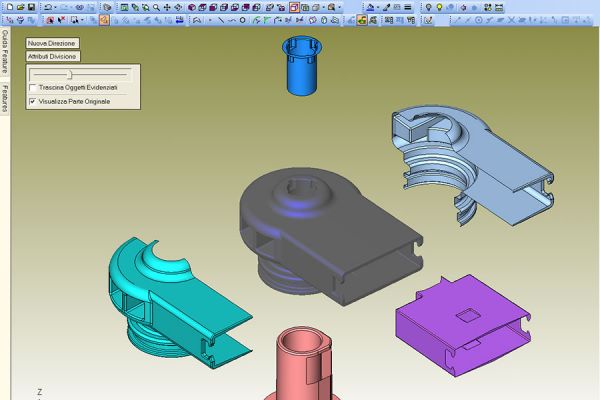Uncheck Visualizza Parte Originale
The width and height of the screenshot is (600, 400).
pos(33,101)
